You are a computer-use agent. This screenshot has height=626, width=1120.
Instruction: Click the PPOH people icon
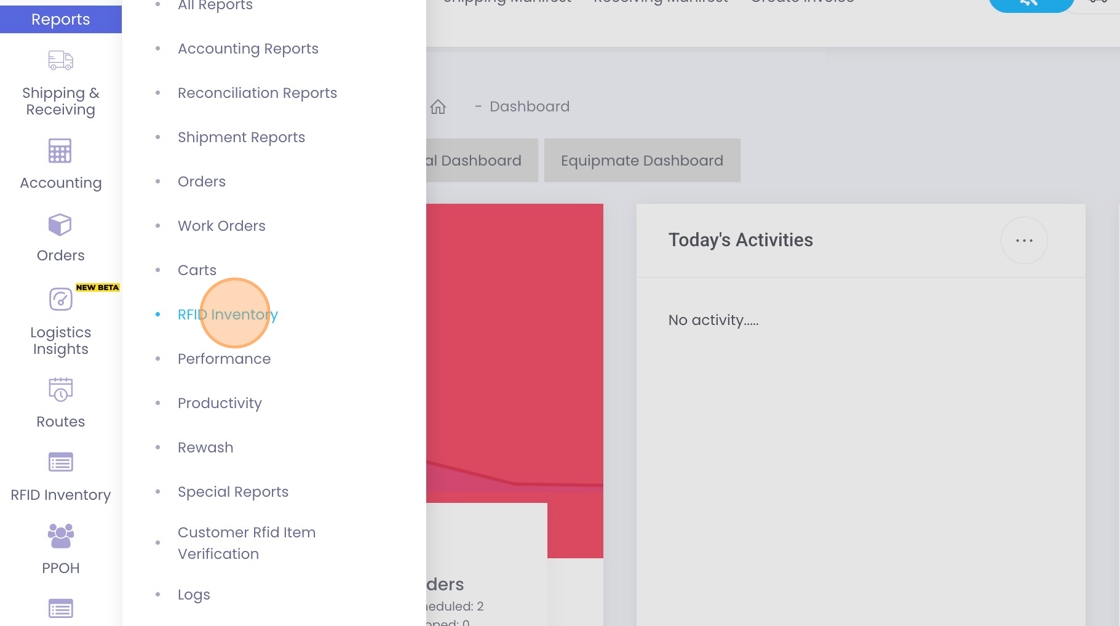[x=60, y=536]
